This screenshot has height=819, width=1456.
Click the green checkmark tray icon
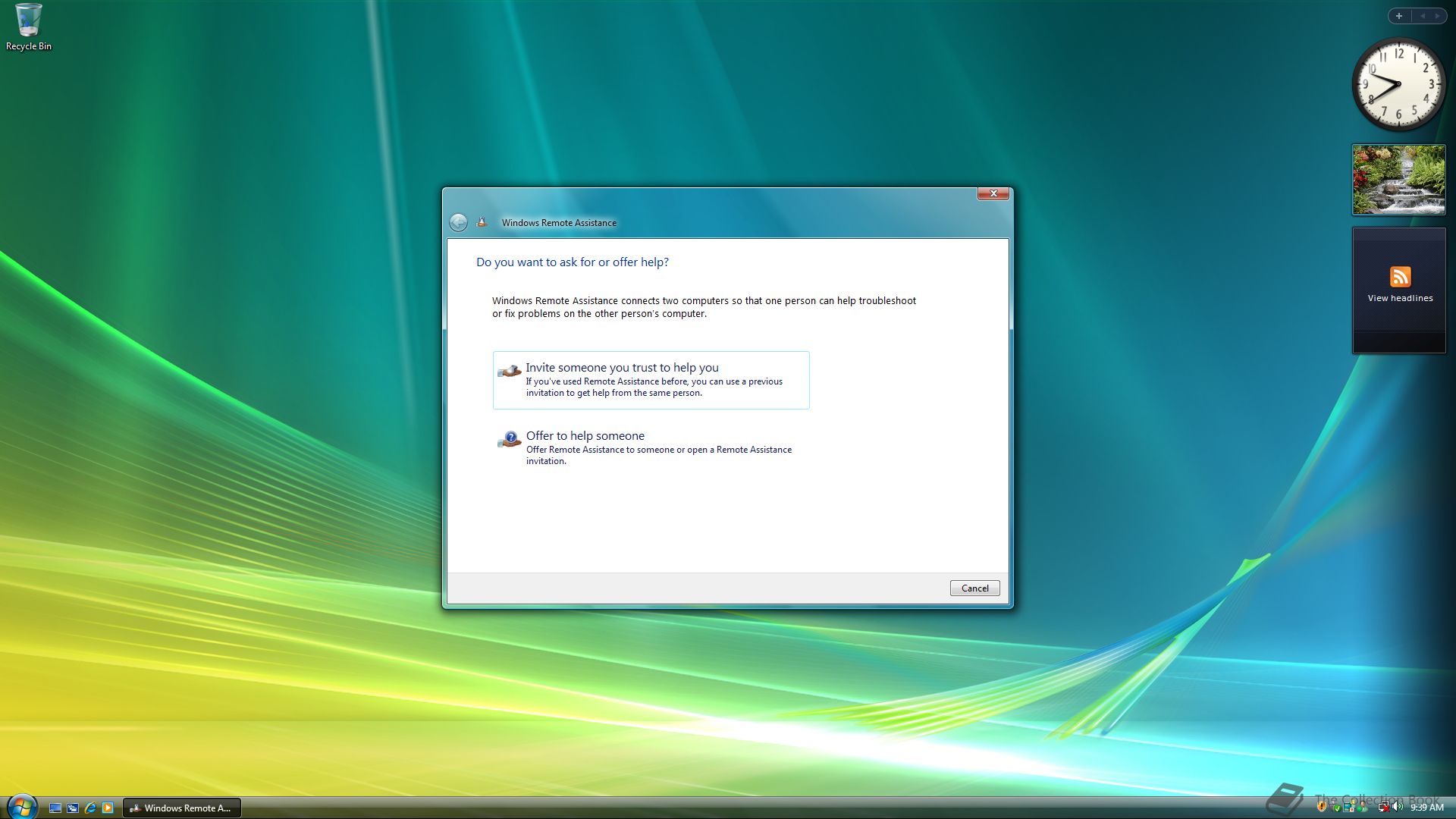coord(1337,808)
